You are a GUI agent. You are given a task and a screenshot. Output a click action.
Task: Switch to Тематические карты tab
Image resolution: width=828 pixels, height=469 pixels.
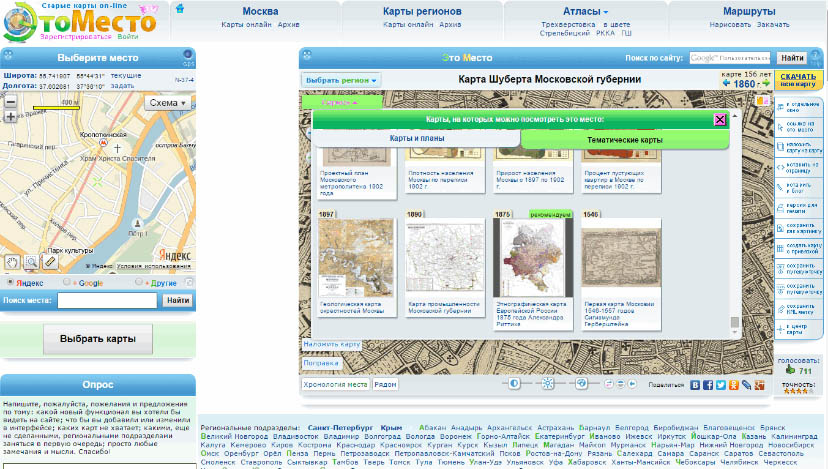pyautogui.click(x=625, y=140)
